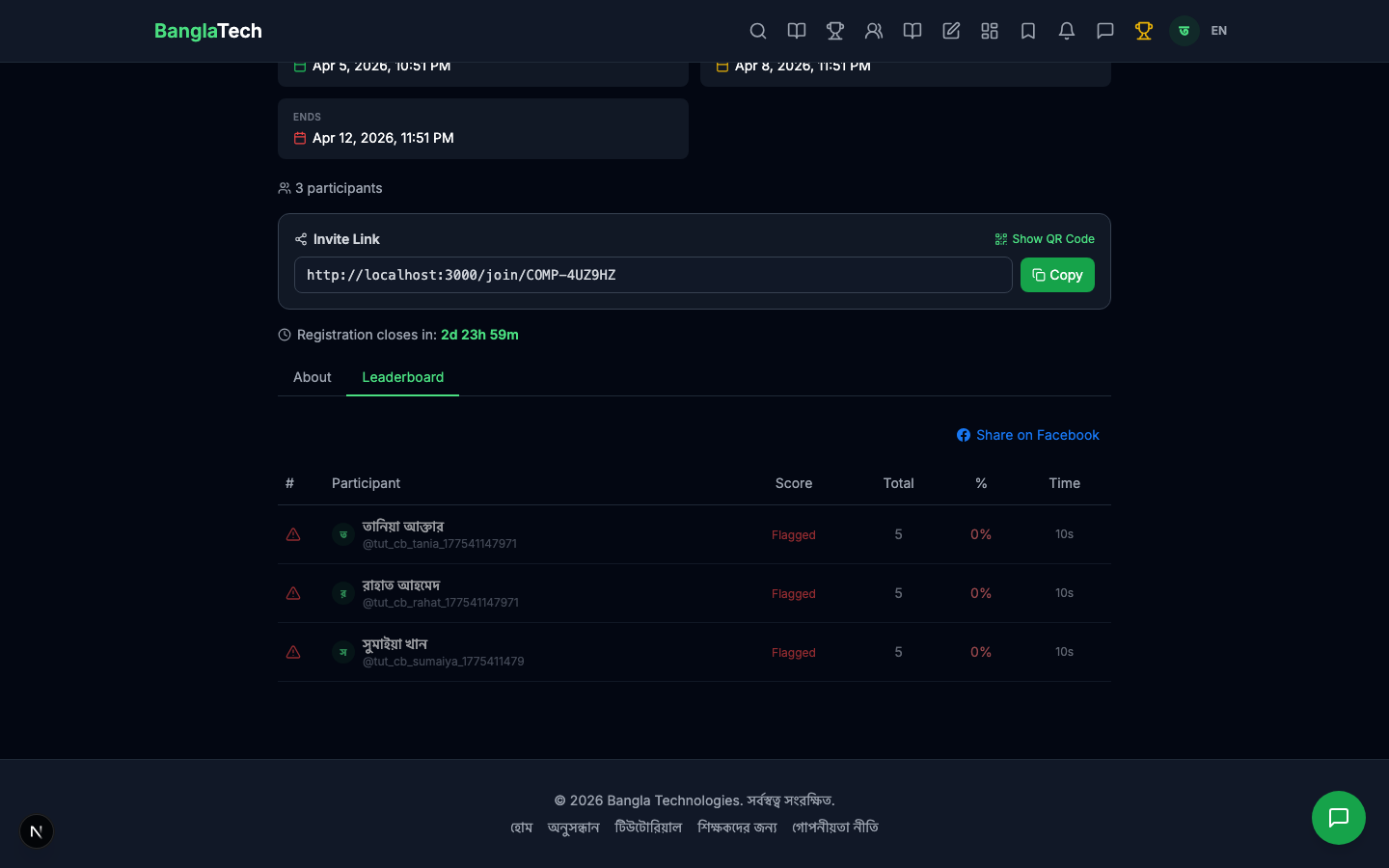Open the গোপনীয়তা নীতি footer link
The width and height of the screenshot is (1389, 868).
pos(835,827)
